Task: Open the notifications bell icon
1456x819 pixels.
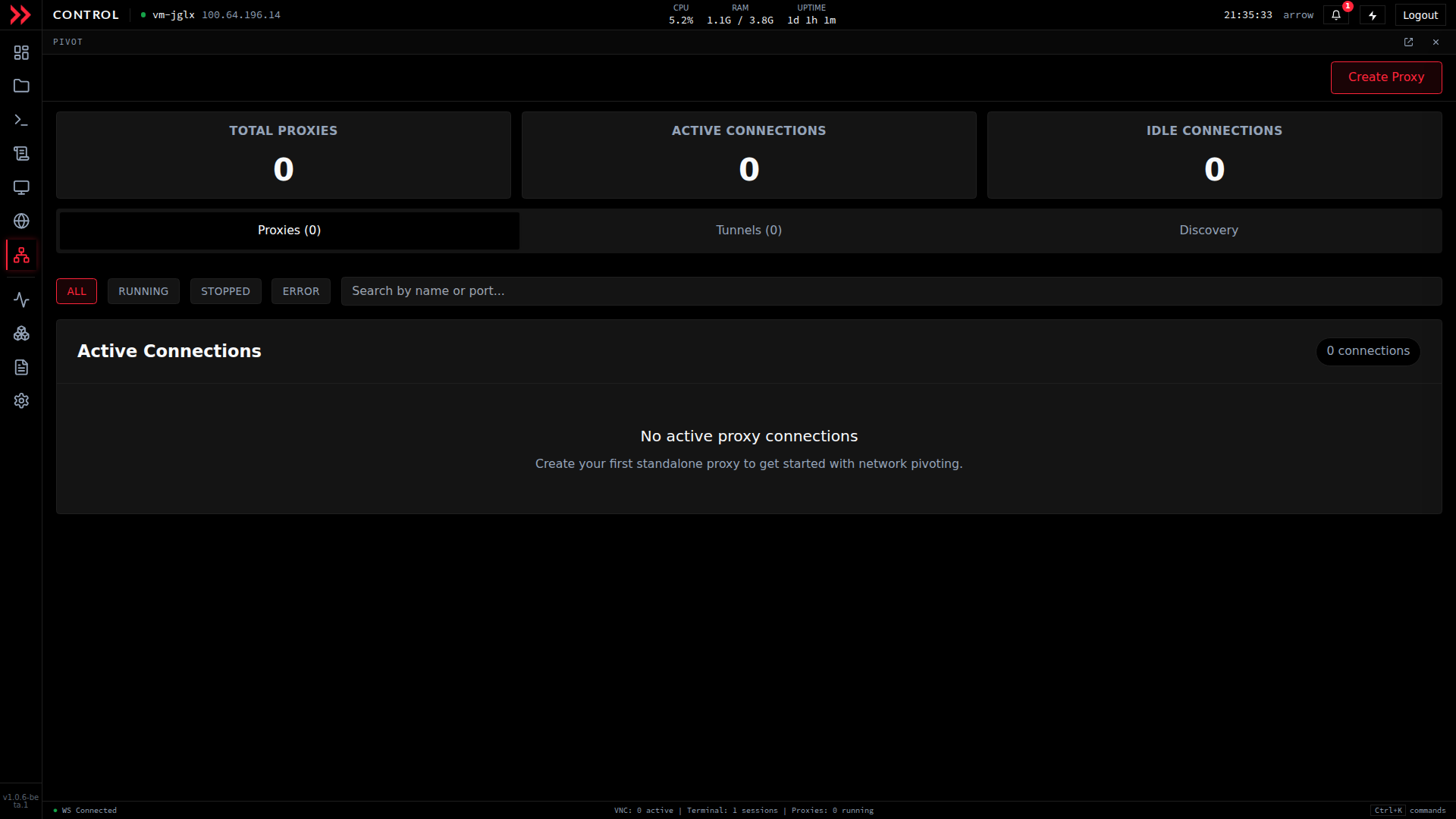Action: click(1336, 15)
